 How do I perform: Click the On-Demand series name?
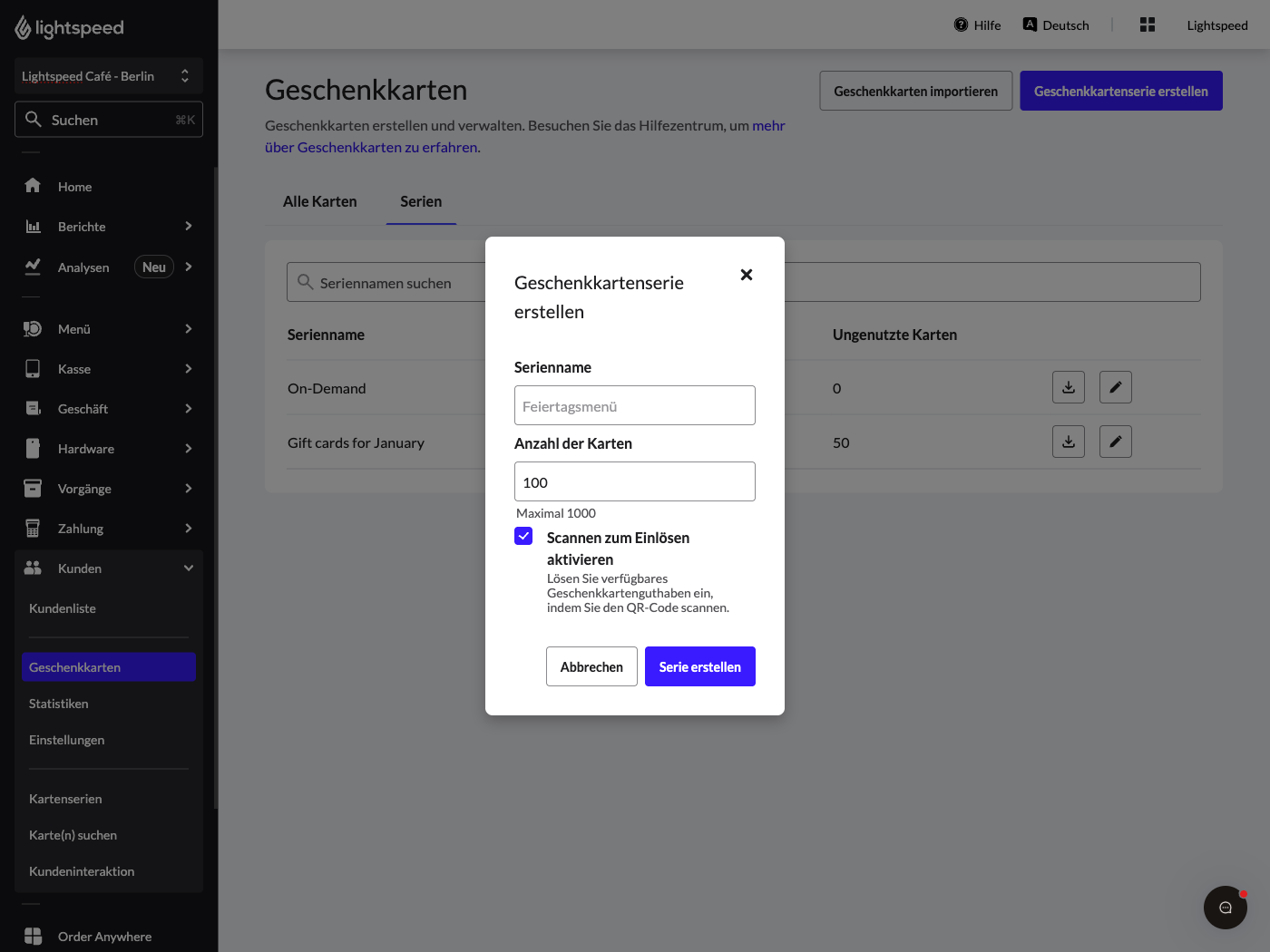[327, 388]
